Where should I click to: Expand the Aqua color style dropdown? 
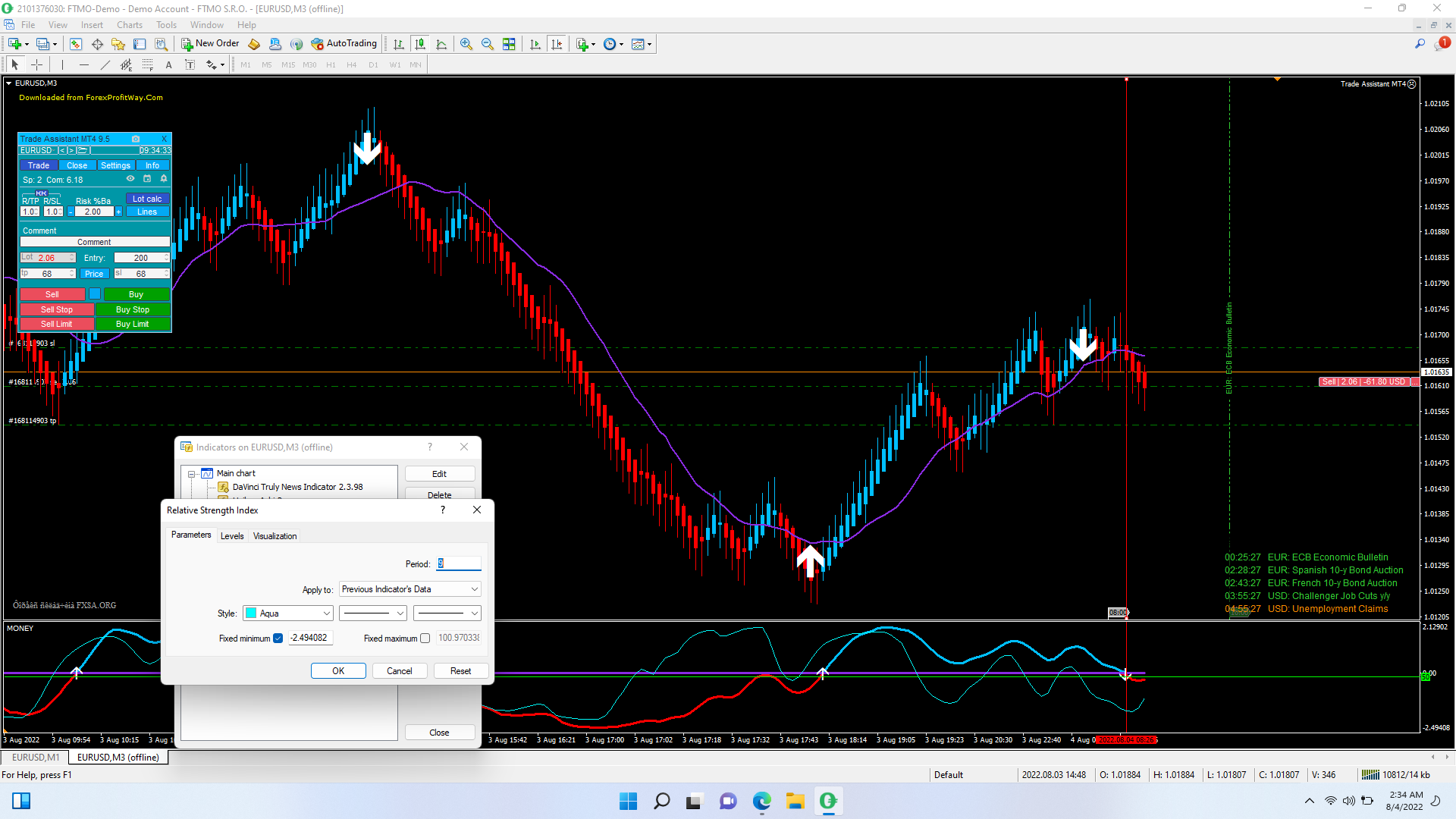(327, 613)
